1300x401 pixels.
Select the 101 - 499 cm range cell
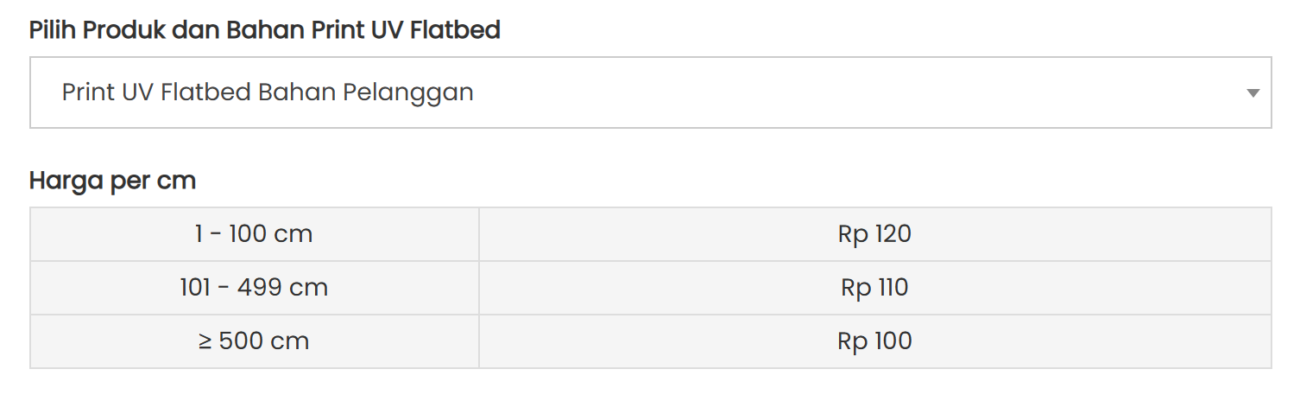[254, 288]
